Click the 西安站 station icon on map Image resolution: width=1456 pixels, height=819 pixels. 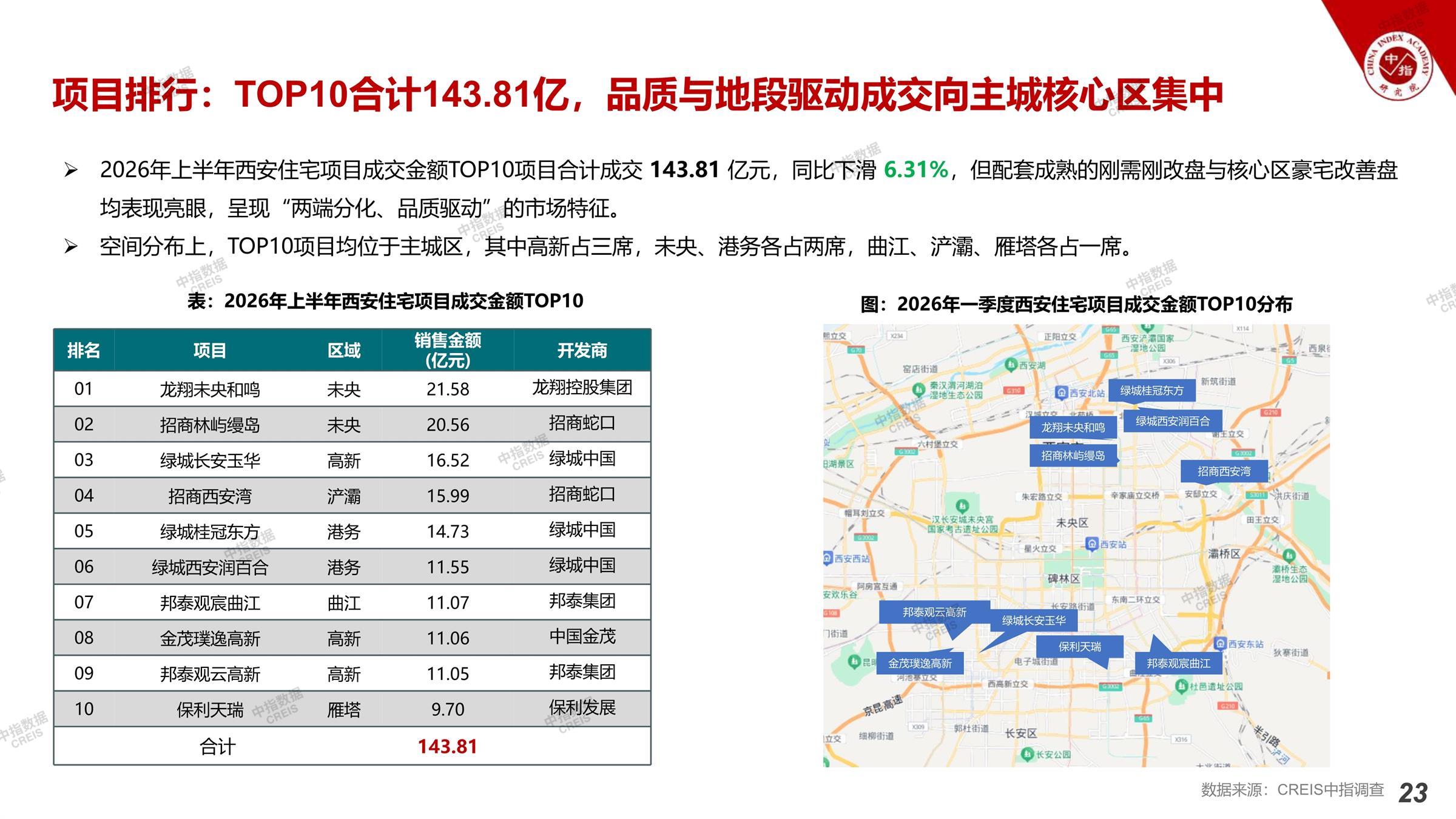(1091, 544)
